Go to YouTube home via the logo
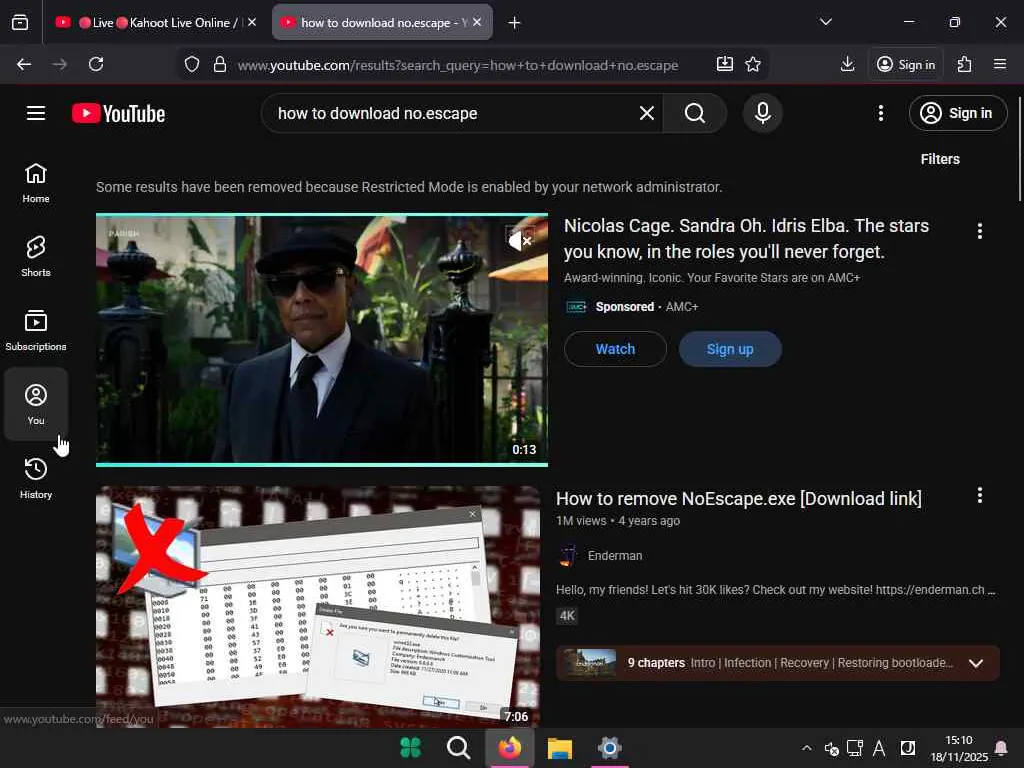The height and width of the screenshot is (768, 1024). click(118, 113)
